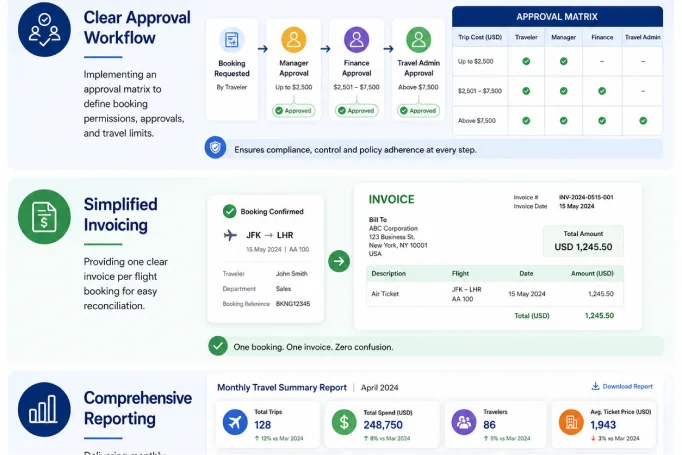Click the arrow between JFK and LHR

(269, 235)
